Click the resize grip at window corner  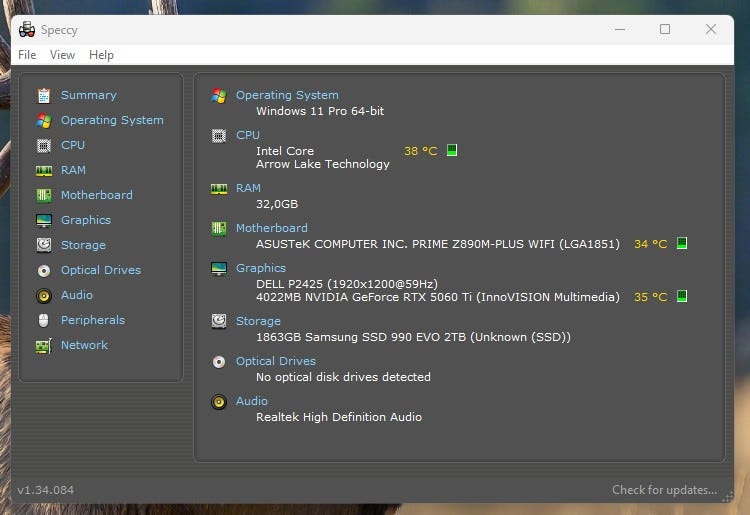tap(728, 497)
